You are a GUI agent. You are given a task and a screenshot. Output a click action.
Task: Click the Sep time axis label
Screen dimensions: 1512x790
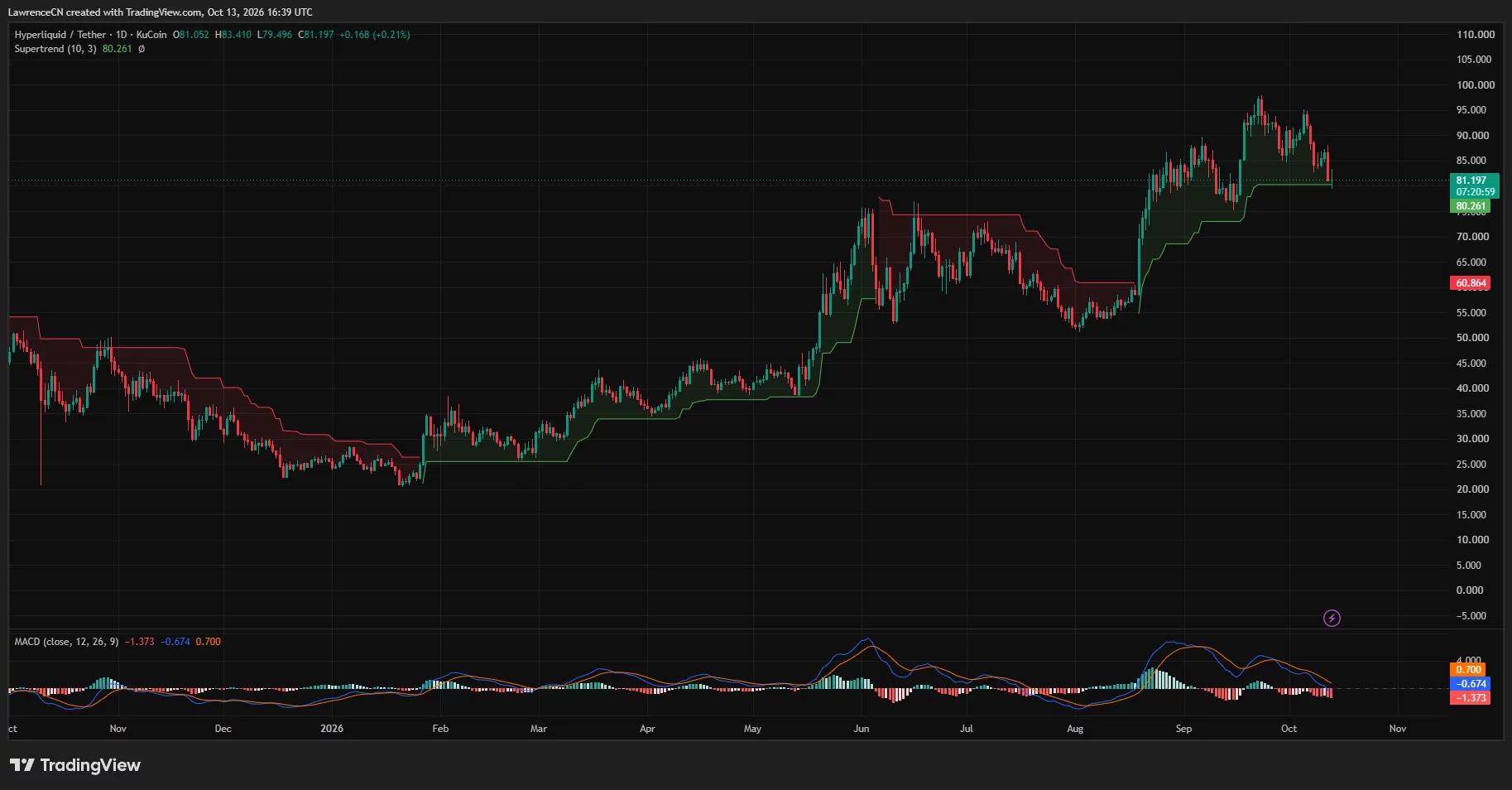coord(1183,729)
